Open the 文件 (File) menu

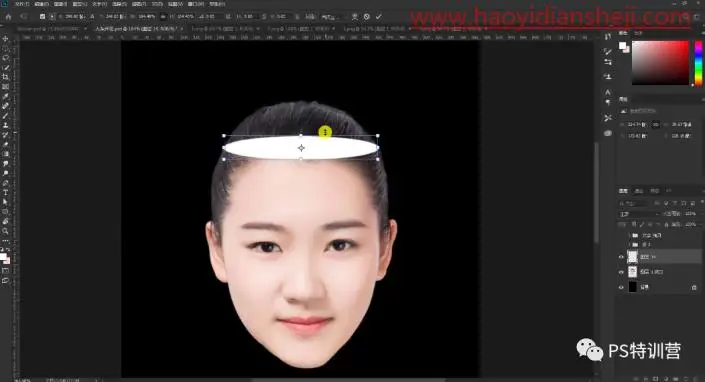tap(21, 4)
